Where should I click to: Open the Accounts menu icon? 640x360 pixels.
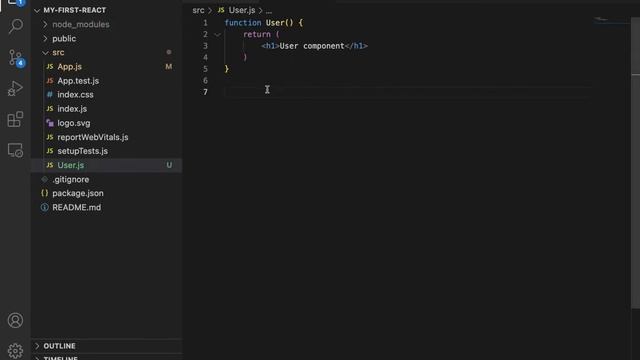click(x=15, y=320)
